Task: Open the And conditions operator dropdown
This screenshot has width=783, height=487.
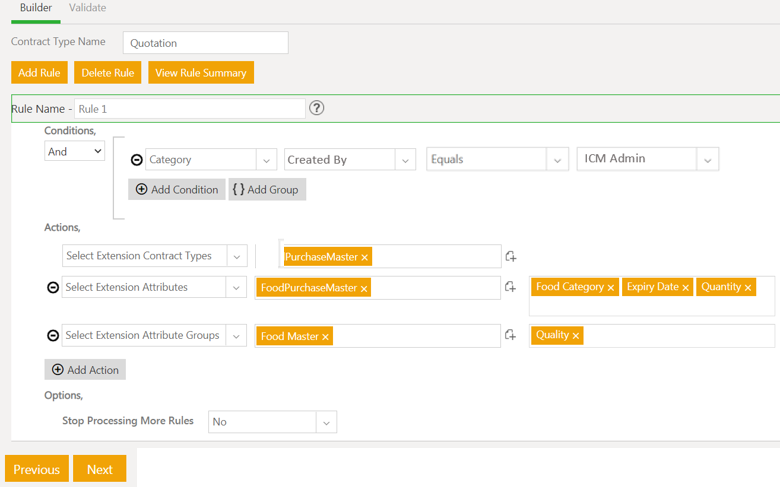Action: 75,152
